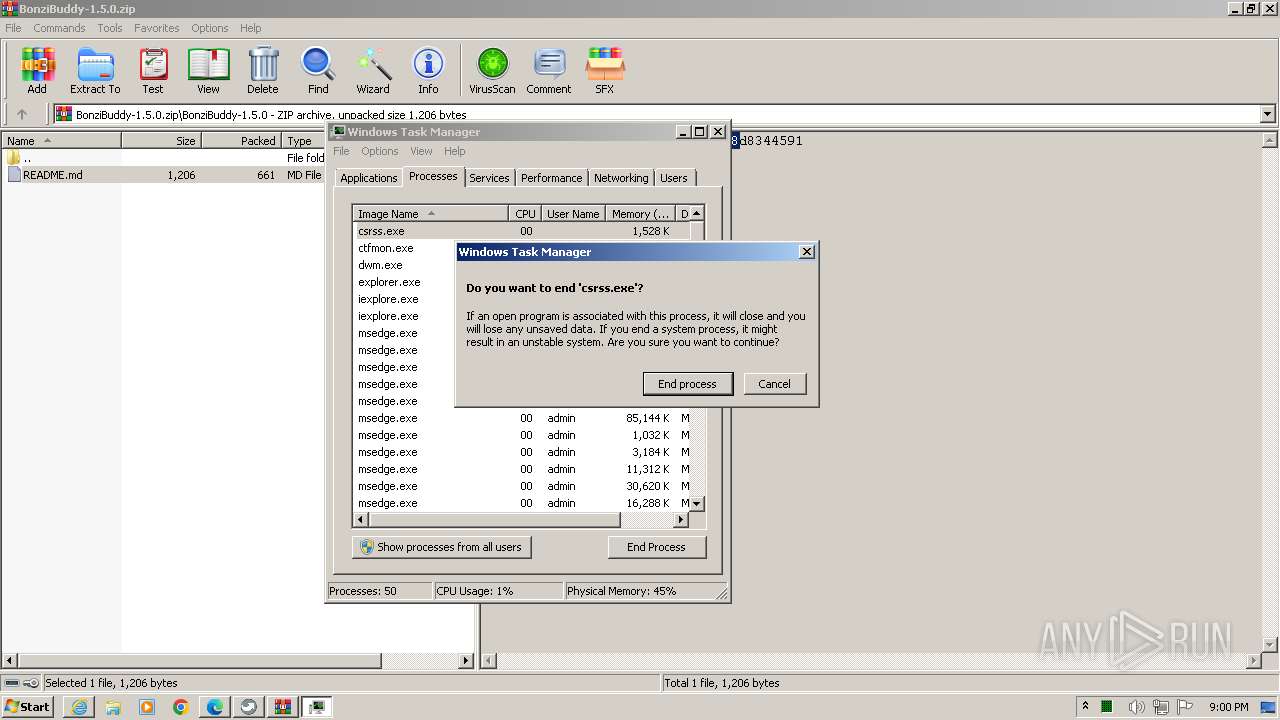Run the VirusScan toolbar icon
This screenshot has width=1280, height=720.
[x=492, y=70]
